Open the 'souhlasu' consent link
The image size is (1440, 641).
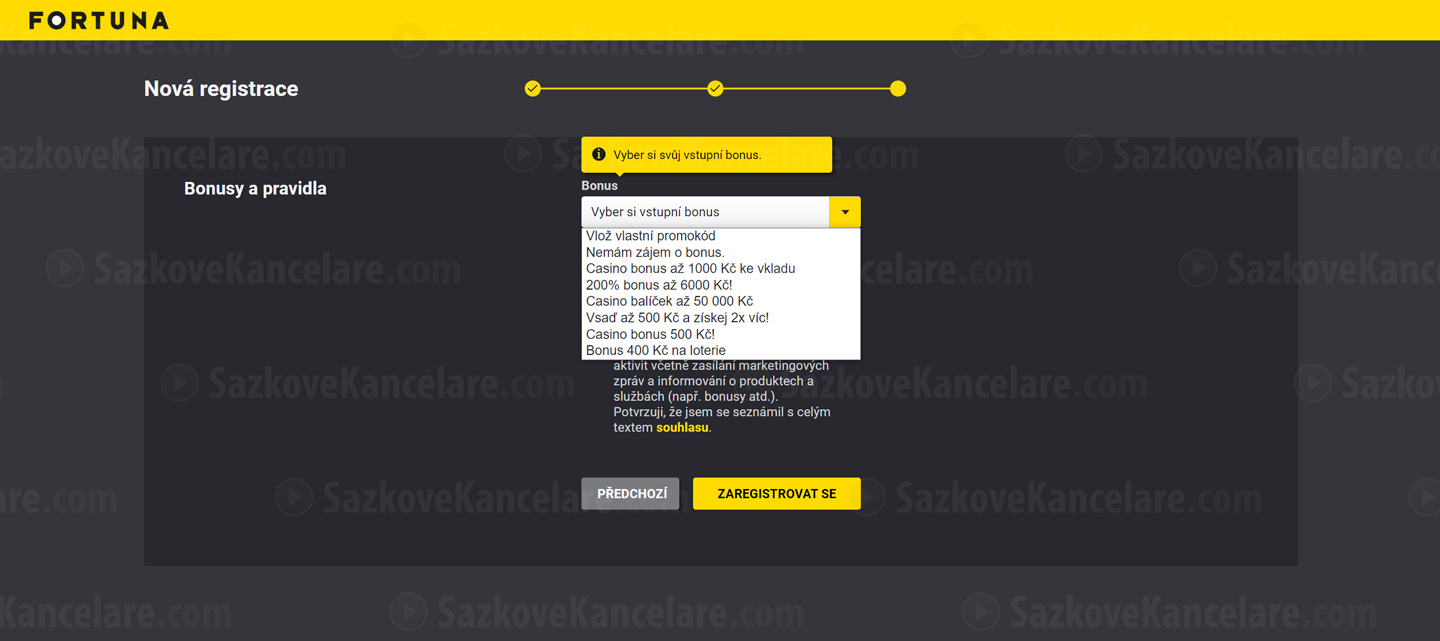pos(682,427)
